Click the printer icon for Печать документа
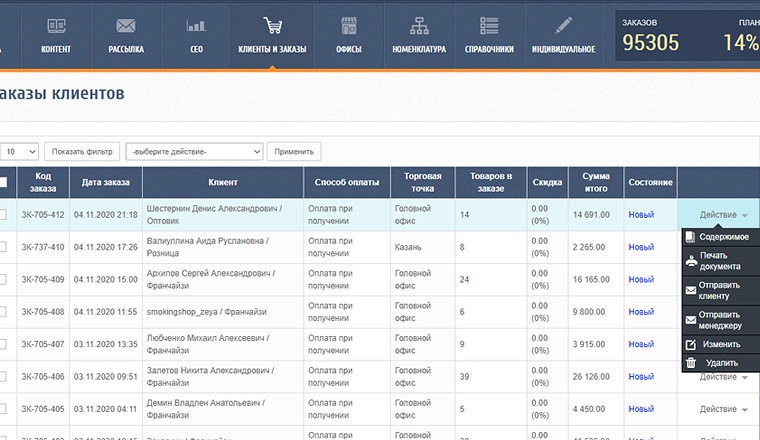 pos(691,261)
